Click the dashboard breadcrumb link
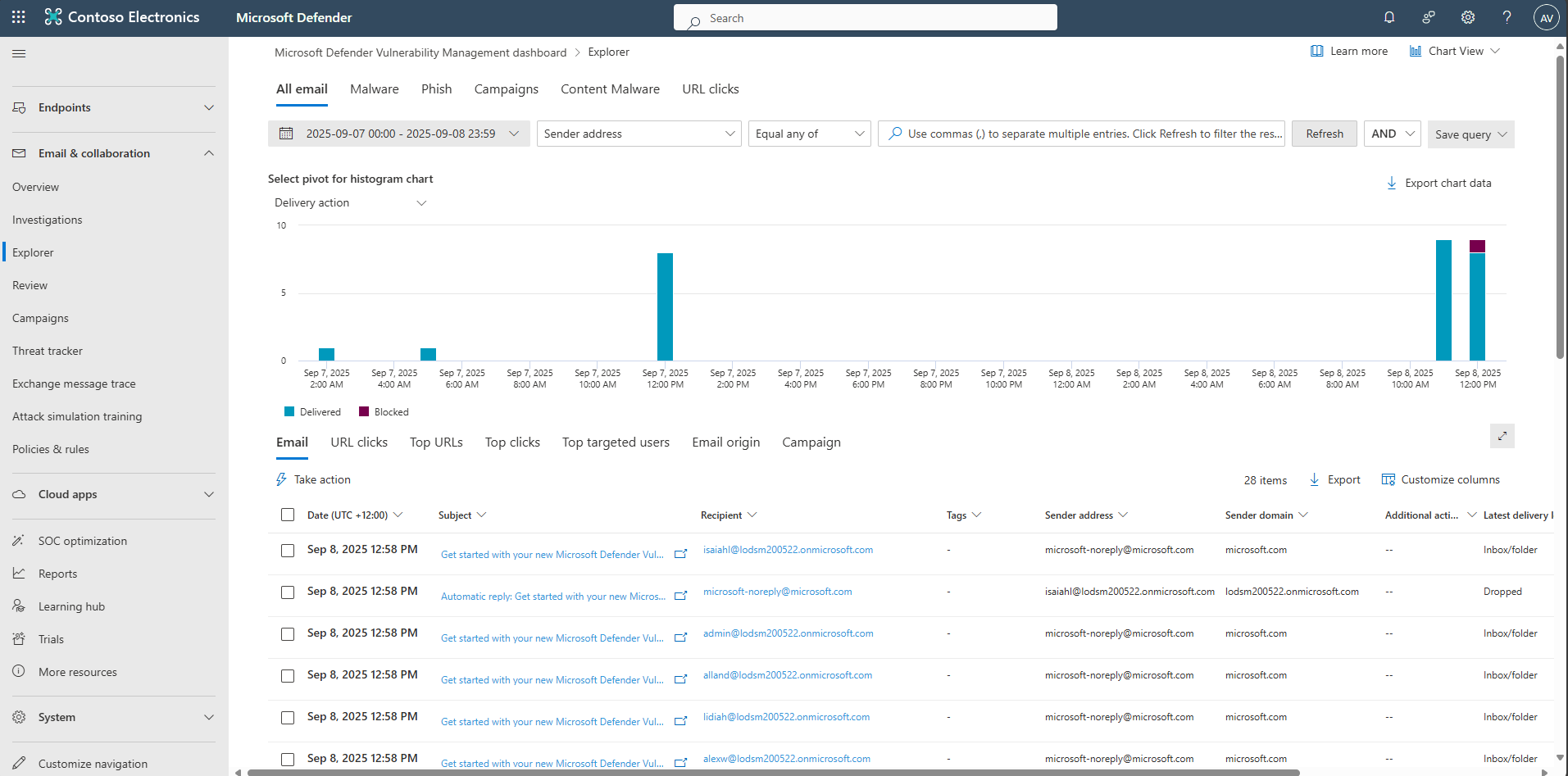 [x=420, y=52]
